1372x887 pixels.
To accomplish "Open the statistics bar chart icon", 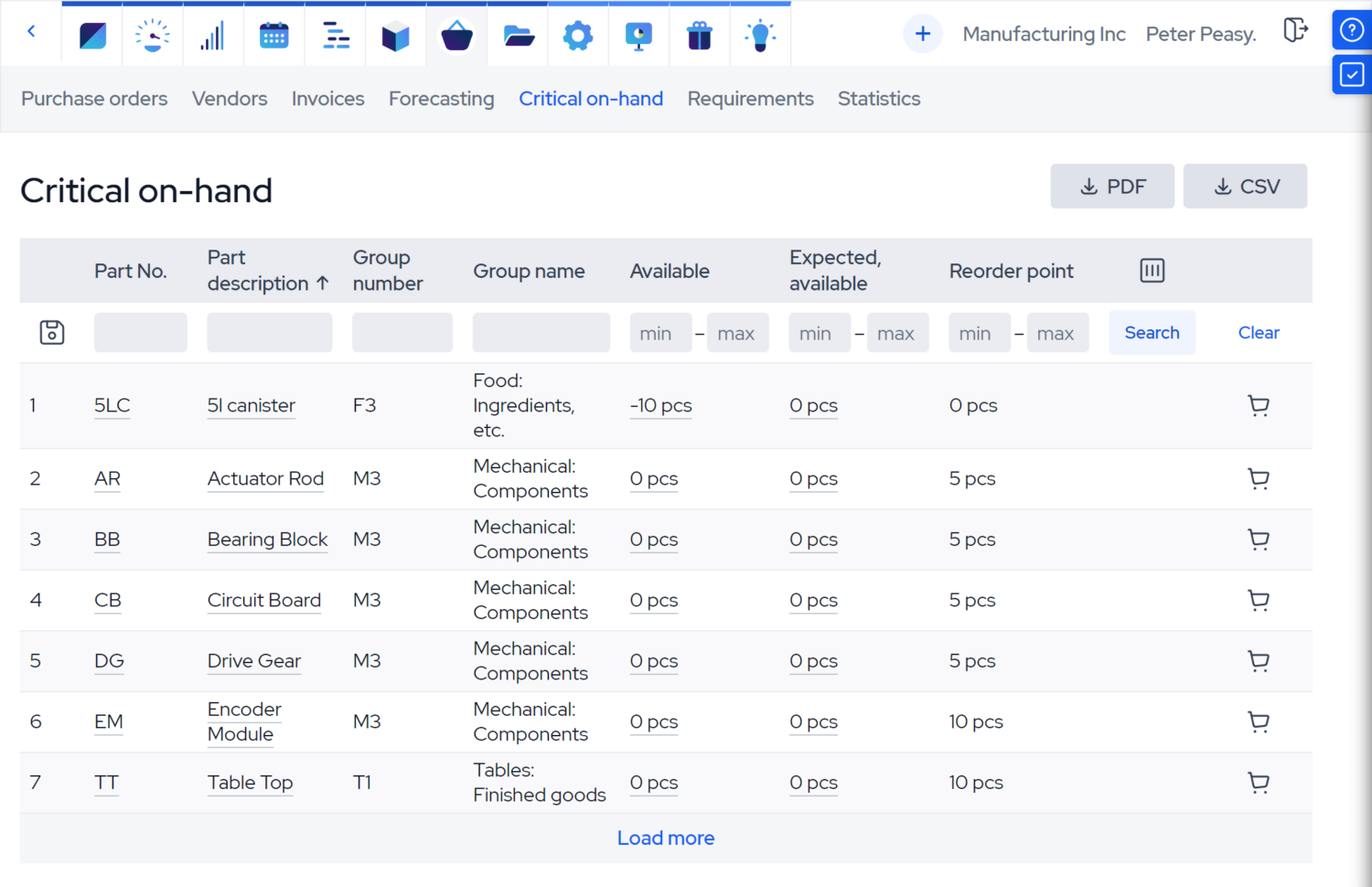I will 213,34.
